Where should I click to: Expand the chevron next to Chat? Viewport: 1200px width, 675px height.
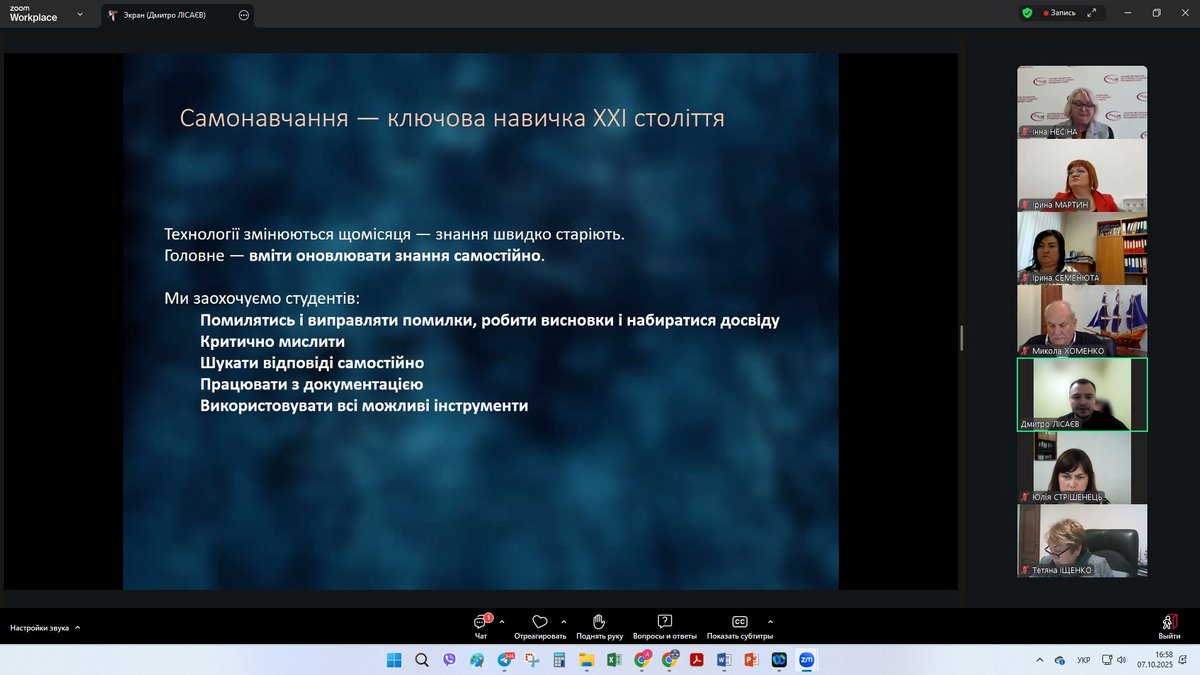pos(502,620)
